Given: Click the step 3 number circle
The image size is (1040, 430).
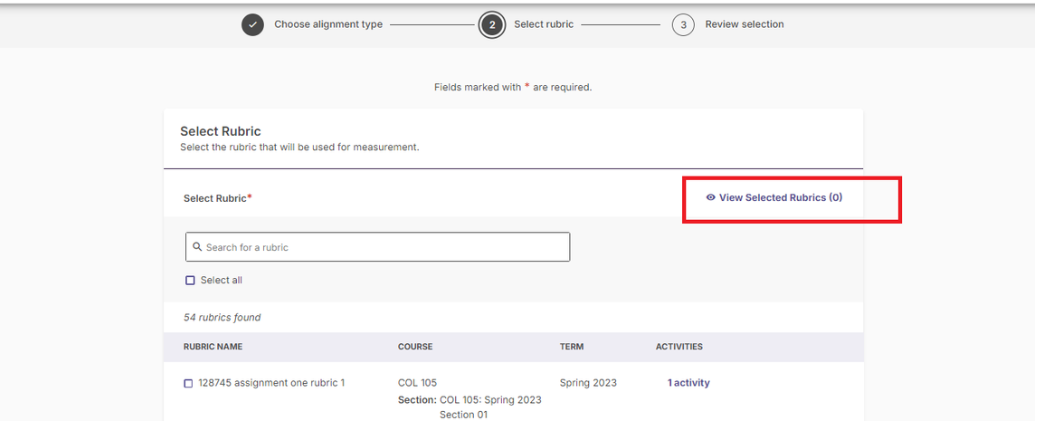Looking at the screenshot, I should [x=683, y=25].
